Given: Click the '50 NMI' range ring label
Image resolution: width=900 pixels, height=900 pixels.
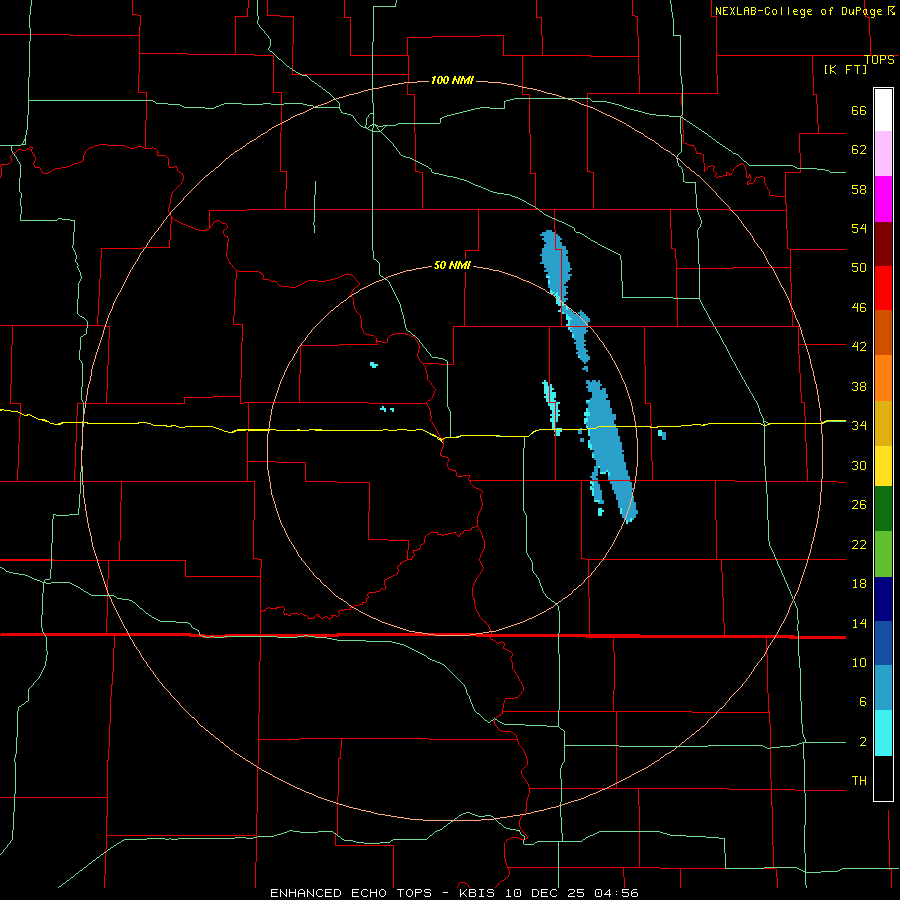Looking at the screenshot, I should [452, 265].
